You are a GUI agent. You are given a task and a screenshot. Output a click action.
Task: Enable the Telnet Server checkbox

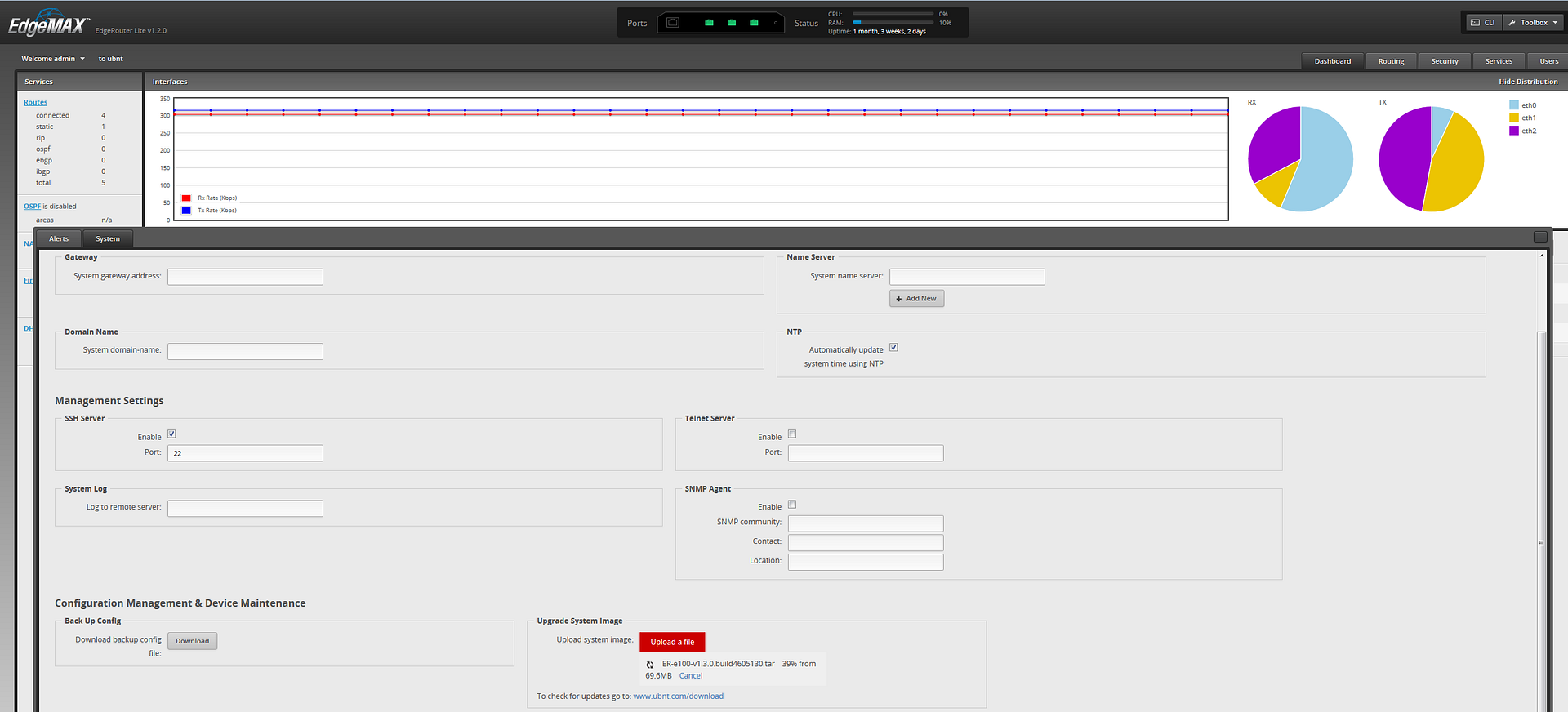coord(792,434)
